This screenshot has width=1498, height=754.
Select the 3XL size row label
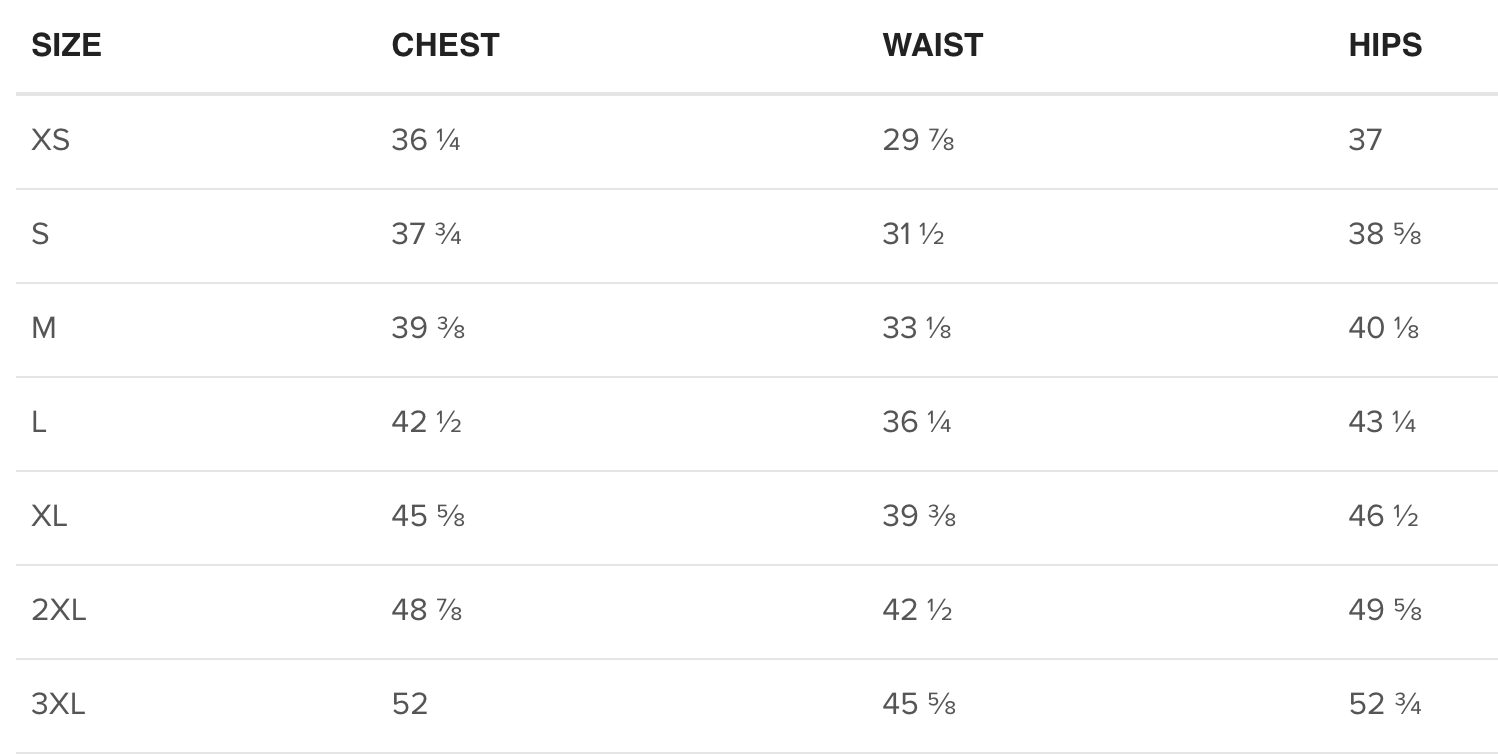click(59, 704)
